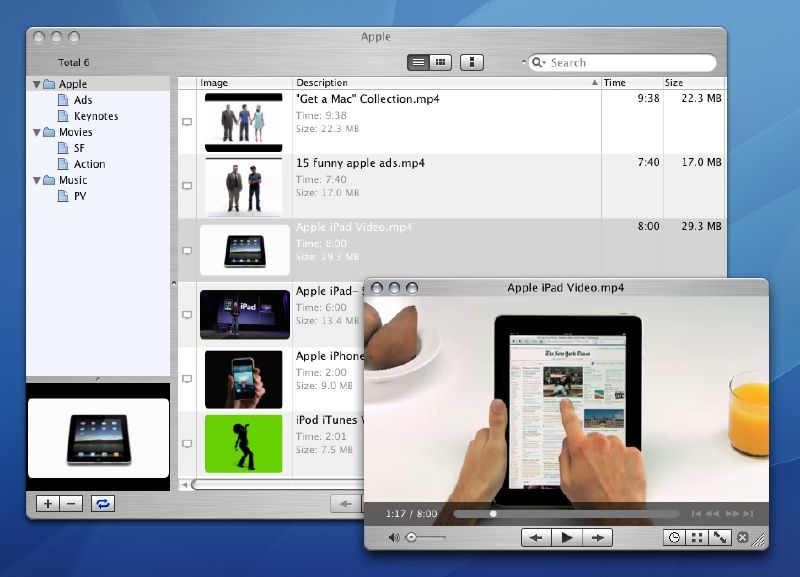Viewport: 800px width, 577px height.
Task: Toggle monitor icon for "Get a Mac" Collection row
Action: pyautogui.click(x=186, y=122)
